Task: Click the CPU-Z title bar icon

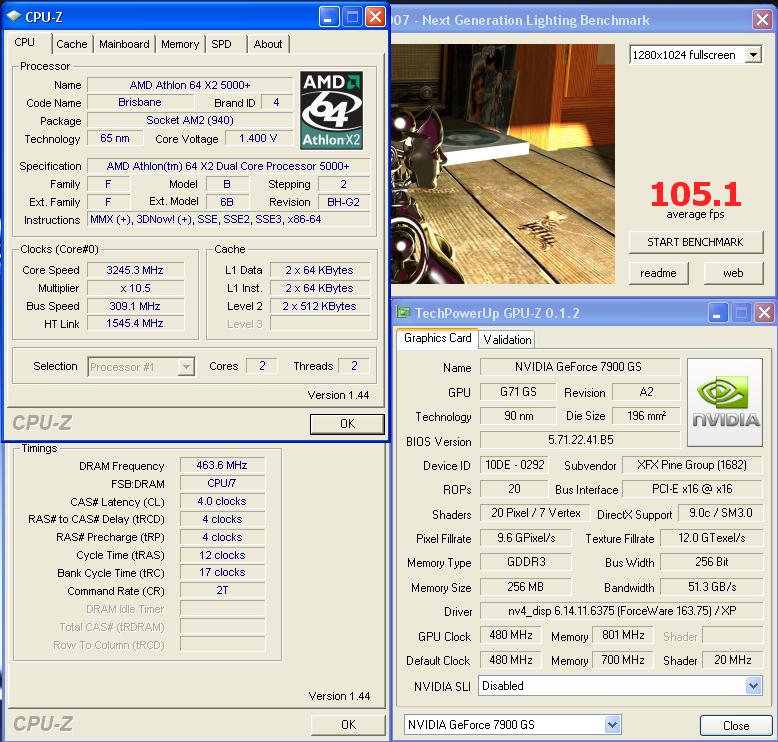Action: [12, 17]
